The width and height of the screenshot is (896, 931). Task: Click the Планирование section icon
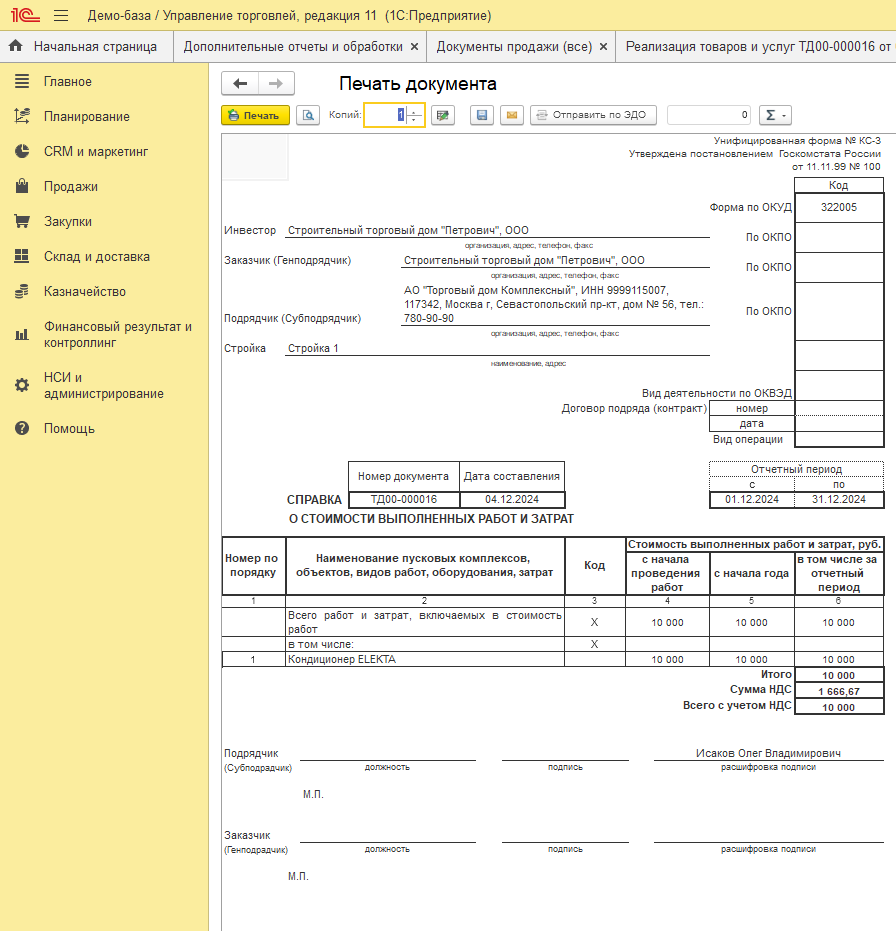pos(22,116)
